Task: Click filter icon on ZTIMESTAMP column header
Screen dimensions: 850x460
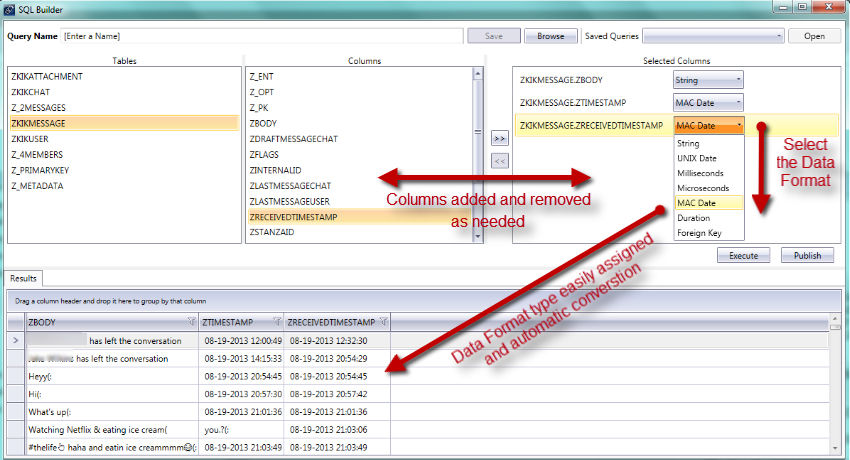Action: click(274, 322)
